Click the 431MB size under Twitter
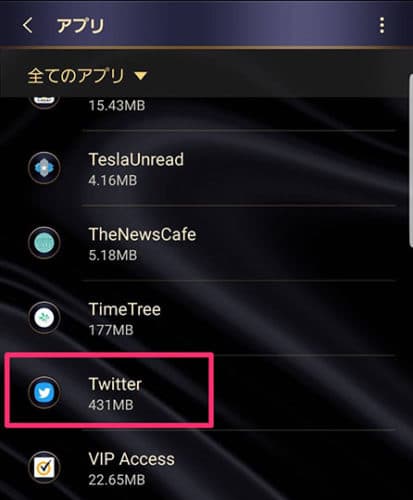 (x=111, y=405)
